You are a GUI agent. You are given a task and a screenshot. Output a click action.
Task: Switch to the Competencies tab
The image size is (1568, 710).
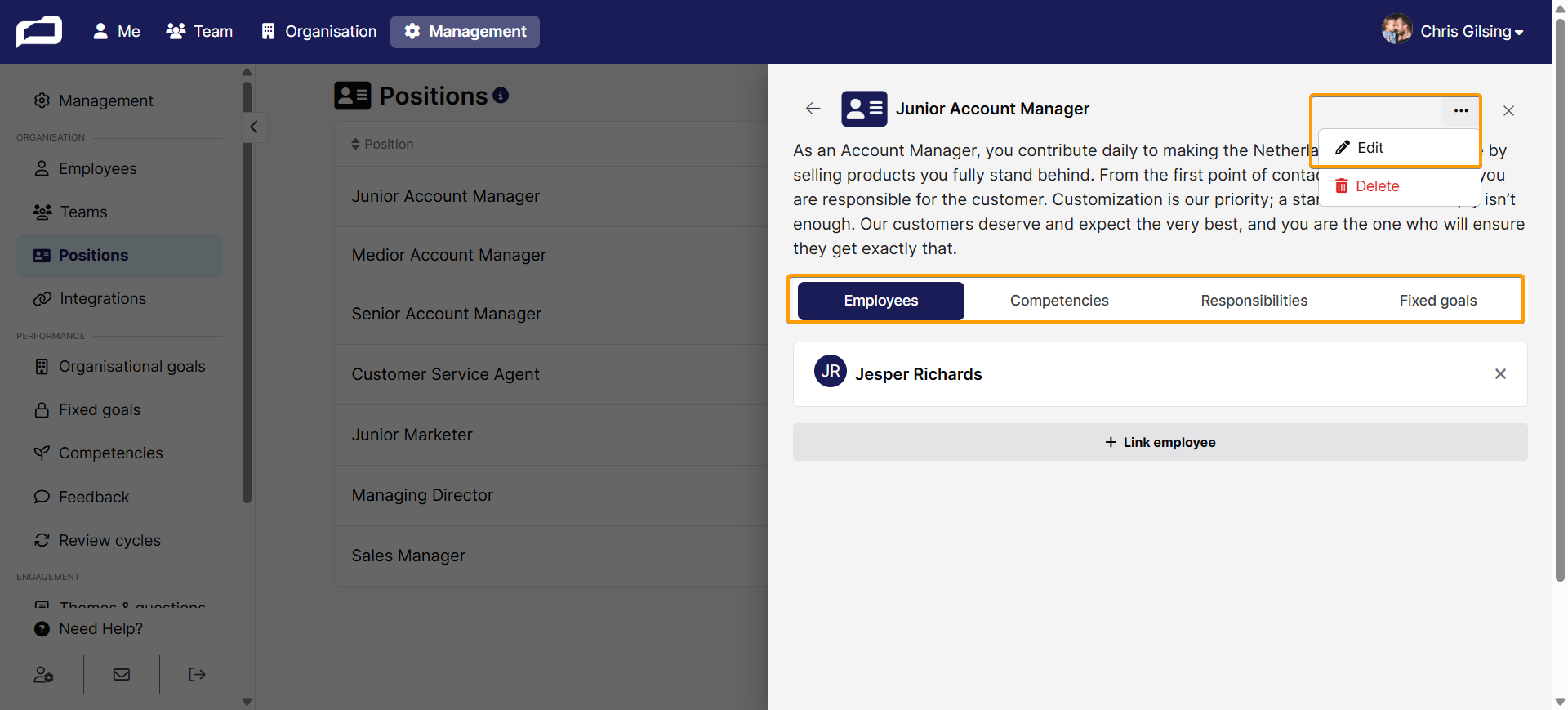pyautogui.click(x=1059, y=301)
